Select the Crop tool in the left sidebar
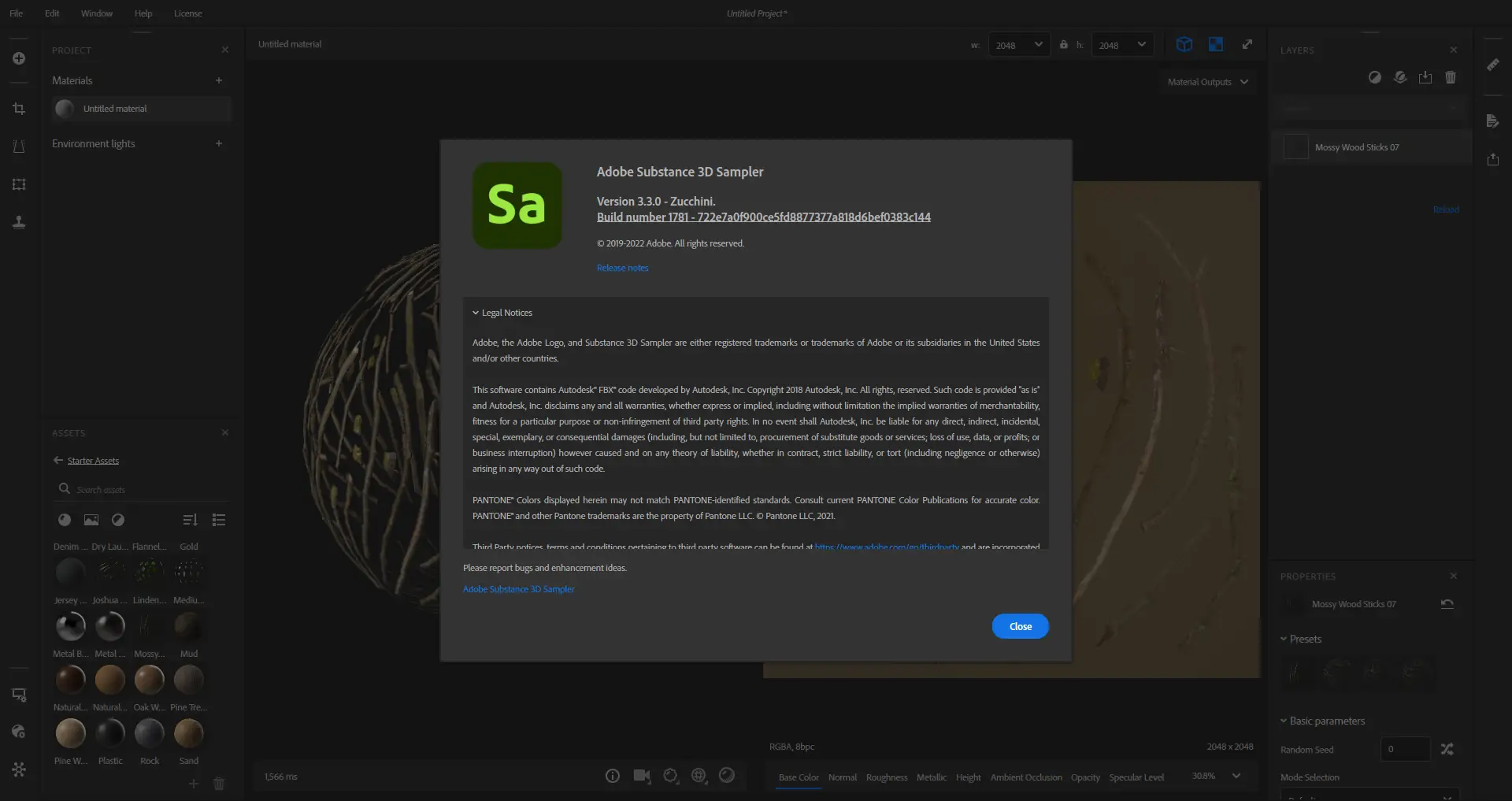This screenshot has width=1512, height=801. pos(19,109)
